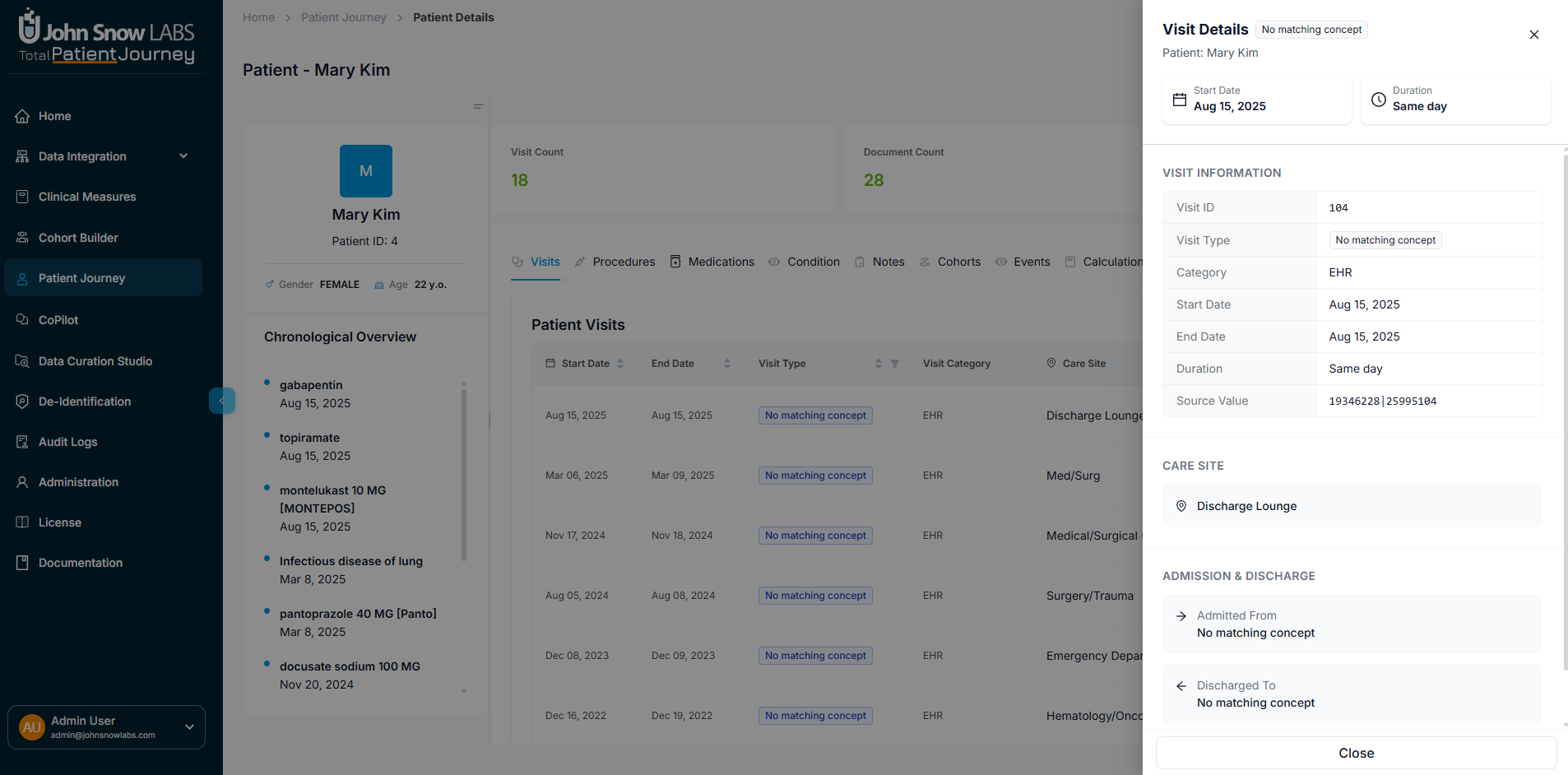This screenshot has width=1568, height=775.
Task: Select Clinical Measures in the sidebar
Action: pyautogui.click(x=86, y=196)
